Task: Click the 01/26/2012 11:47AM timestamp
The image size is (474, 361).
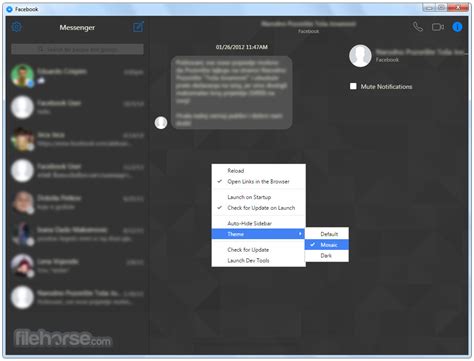Action: click(x=242, y=47)
